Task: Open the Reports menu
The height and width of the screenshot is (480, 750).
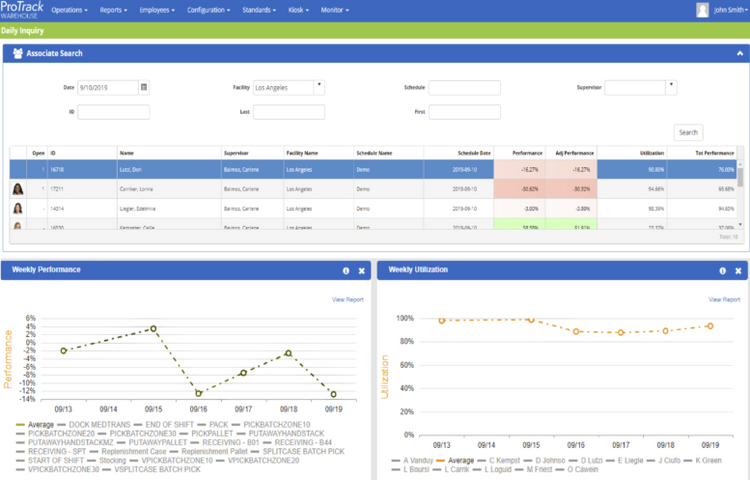Action: coord(113,10)
